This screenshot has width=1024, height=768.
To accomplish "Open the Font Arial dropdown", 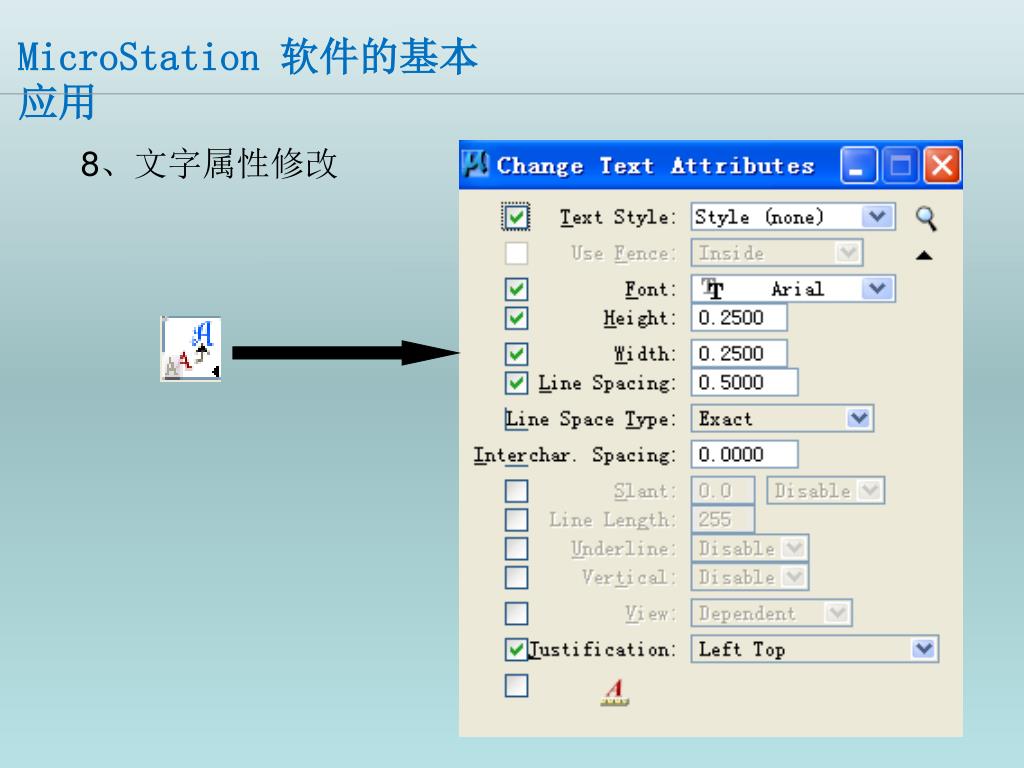I will [793, 289].
